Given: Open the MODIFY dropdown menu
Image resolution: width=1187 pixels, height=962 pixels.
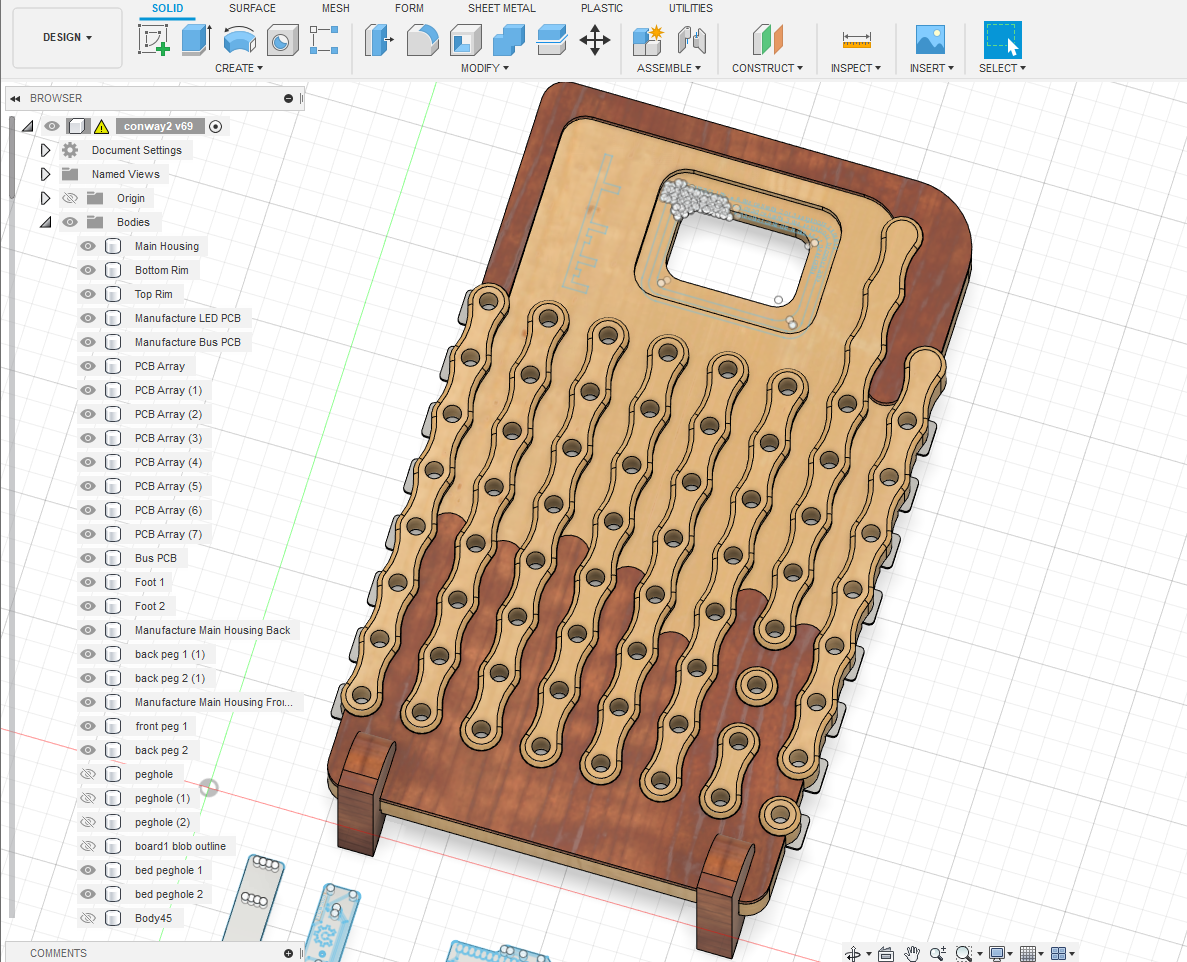Looking at the screenshot, I should (x=484, y=68).
